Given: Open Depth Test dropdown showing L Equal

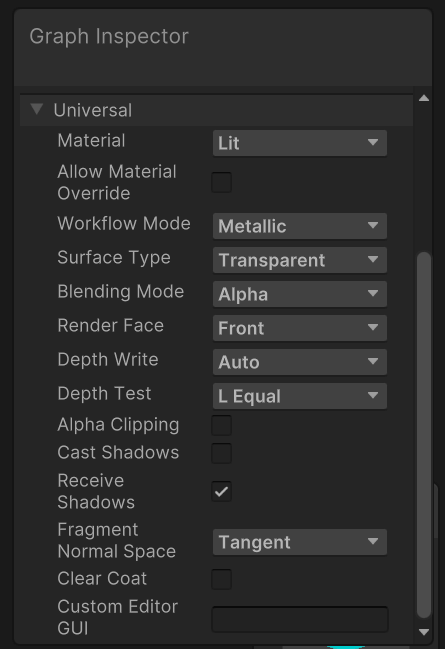Looking at the screenshot, I should tap(300, 396).
